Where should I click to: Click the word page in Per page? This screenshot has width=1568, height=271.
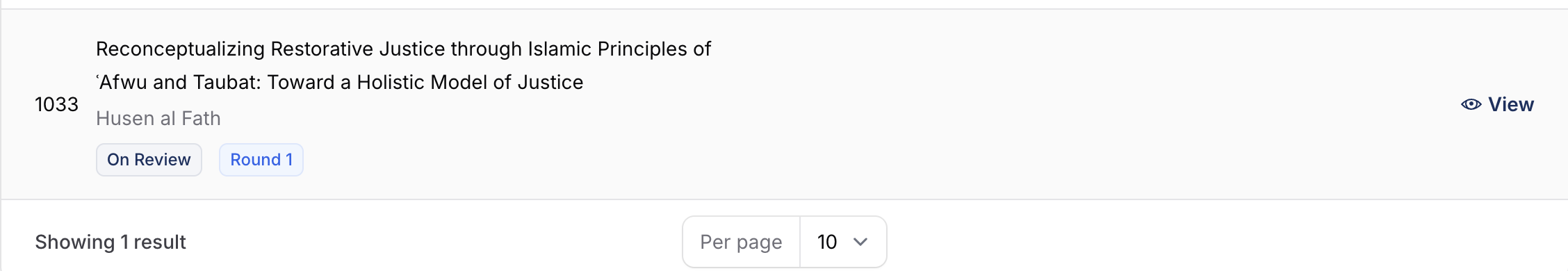(759, 243)
